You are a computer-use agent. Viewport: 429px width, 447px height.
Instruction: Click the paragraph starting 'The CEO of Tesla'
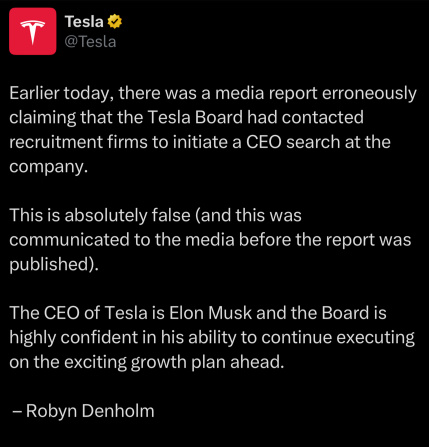[212, 337]
